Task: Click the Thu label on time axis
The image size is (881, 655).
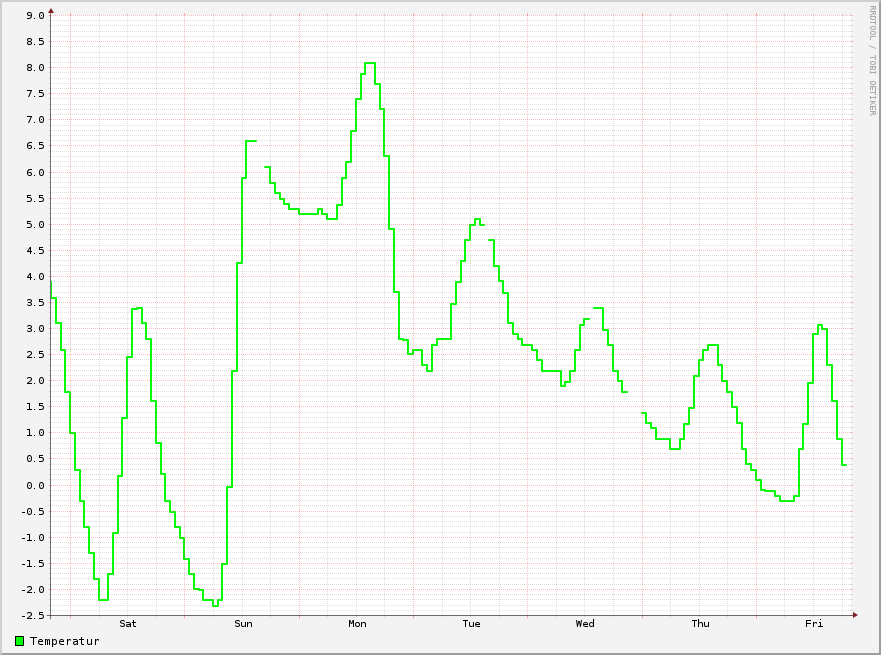Action: pos(700,624)
